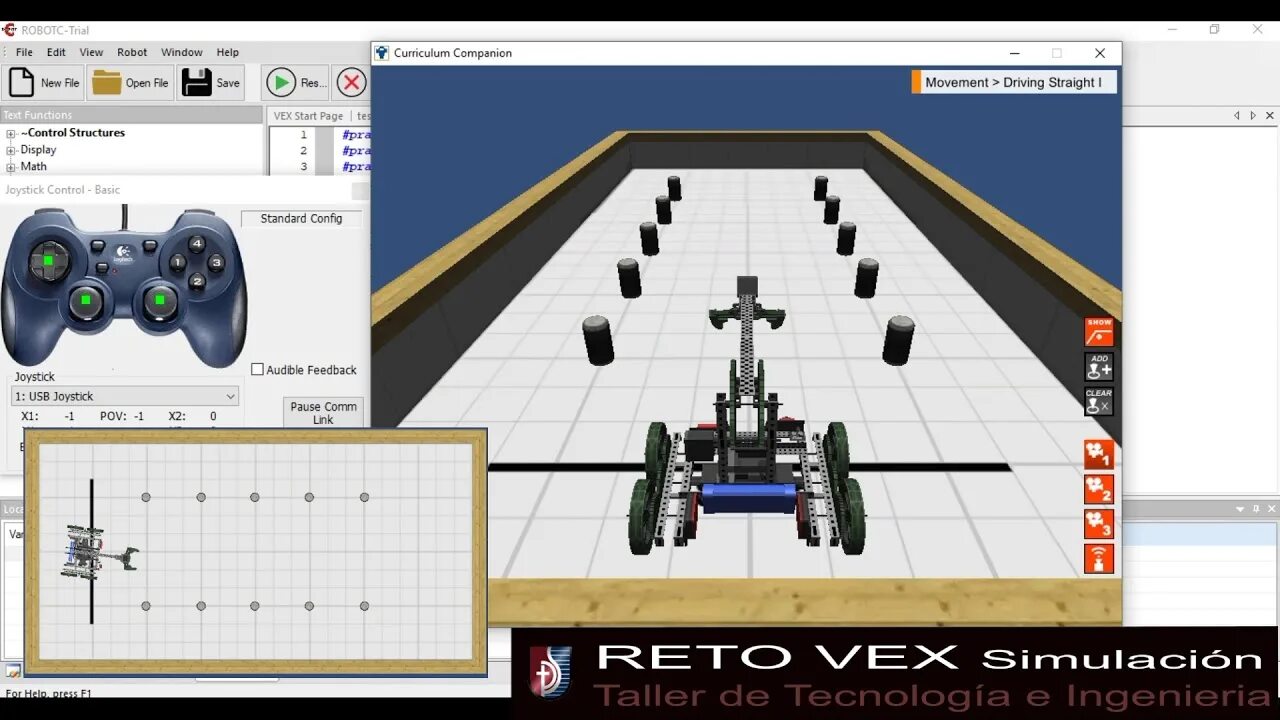This screenshot has height=720, width=1280.
Task: Click the red X stop icon
Action: (351, 82)
